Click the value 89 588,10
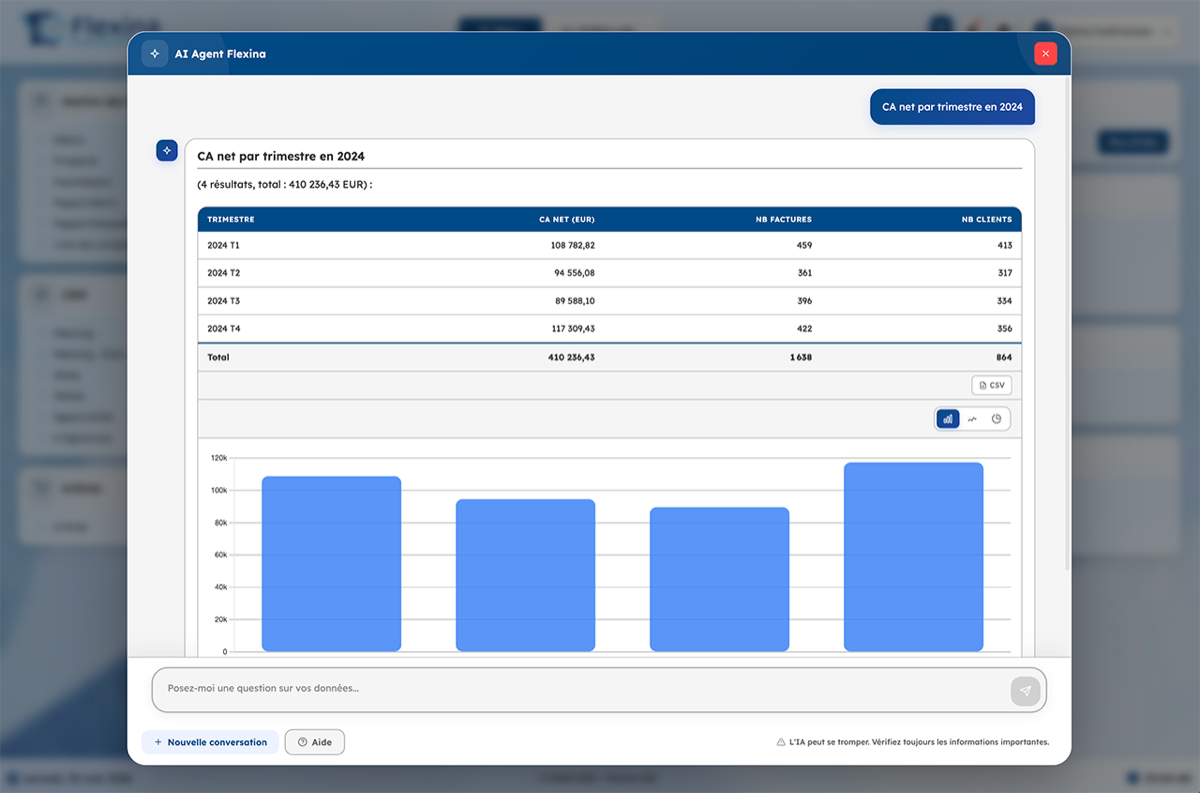 click(575, 301)
